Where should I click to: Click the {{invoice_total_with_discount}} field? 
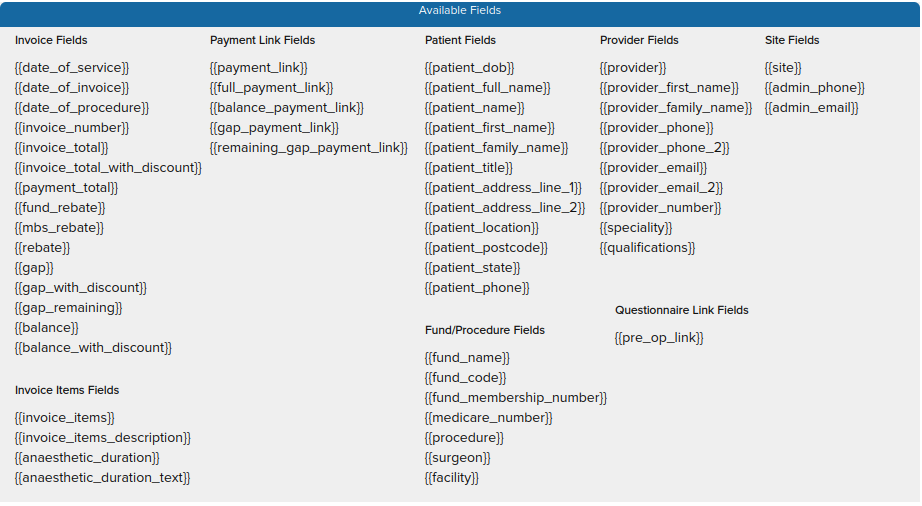point(108,168)
